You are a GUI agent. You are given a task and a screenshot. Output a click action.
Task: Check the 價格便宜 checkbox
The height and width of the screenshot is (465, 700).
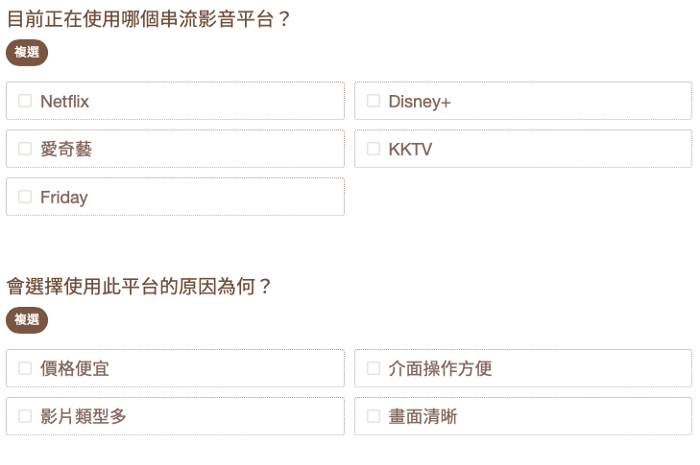25,368
